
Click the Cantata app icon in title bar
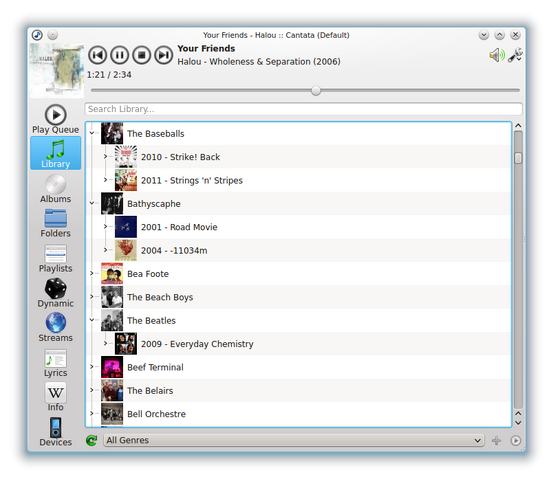coord(37,35)
